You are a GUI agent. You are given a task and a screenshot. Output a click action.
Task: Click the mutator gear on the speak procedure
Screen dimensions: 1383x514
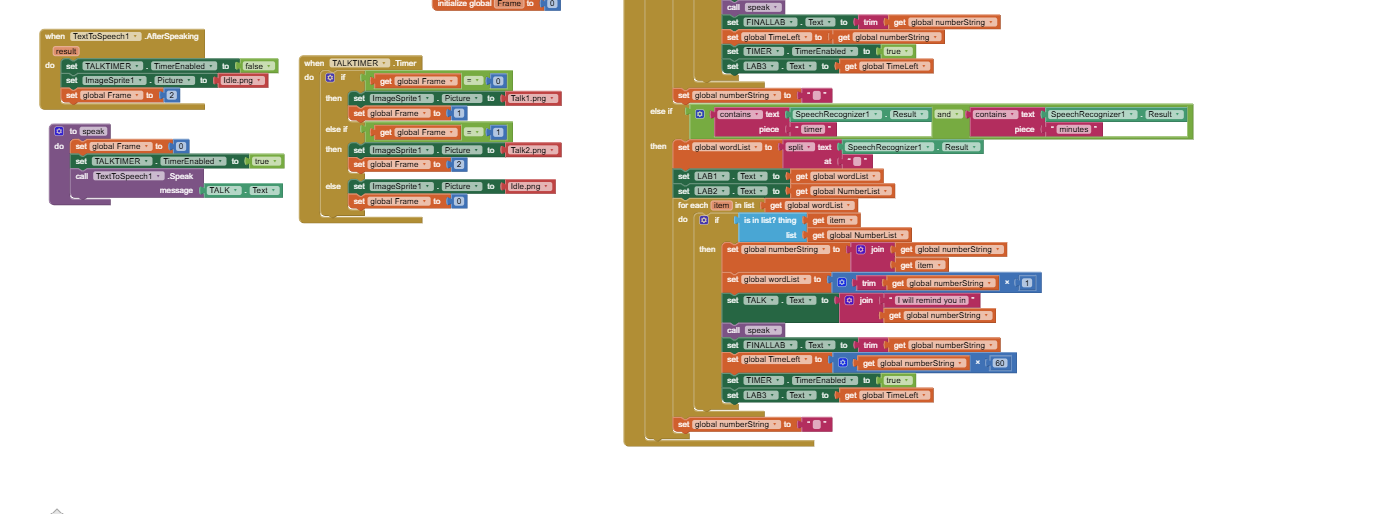(60, 131)
